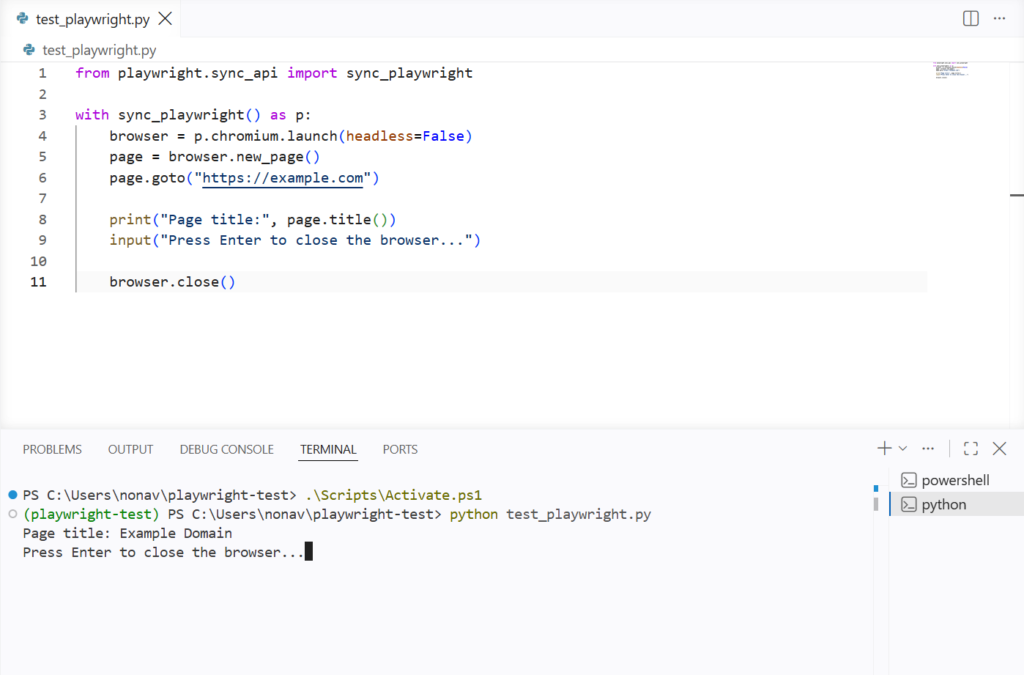
Task: Switch to the powershell terminal instance
Action: click(x=957, y=480)
